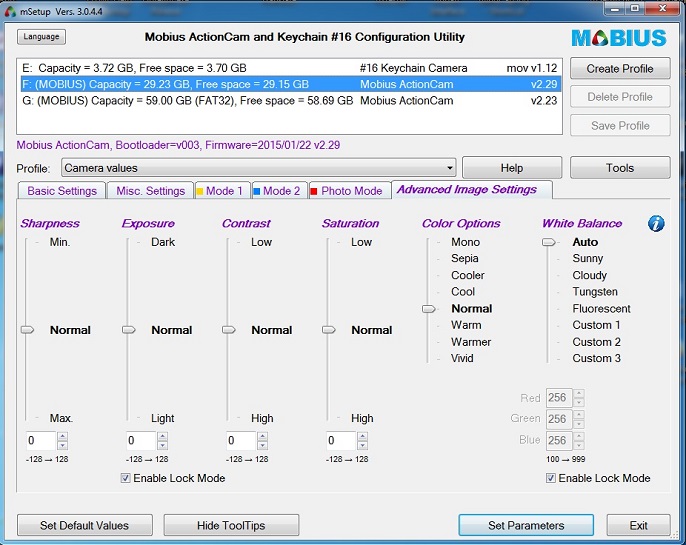Increase Saturation value with up arrow
This screenshot has height=545, width=686.
coord(362,436)
